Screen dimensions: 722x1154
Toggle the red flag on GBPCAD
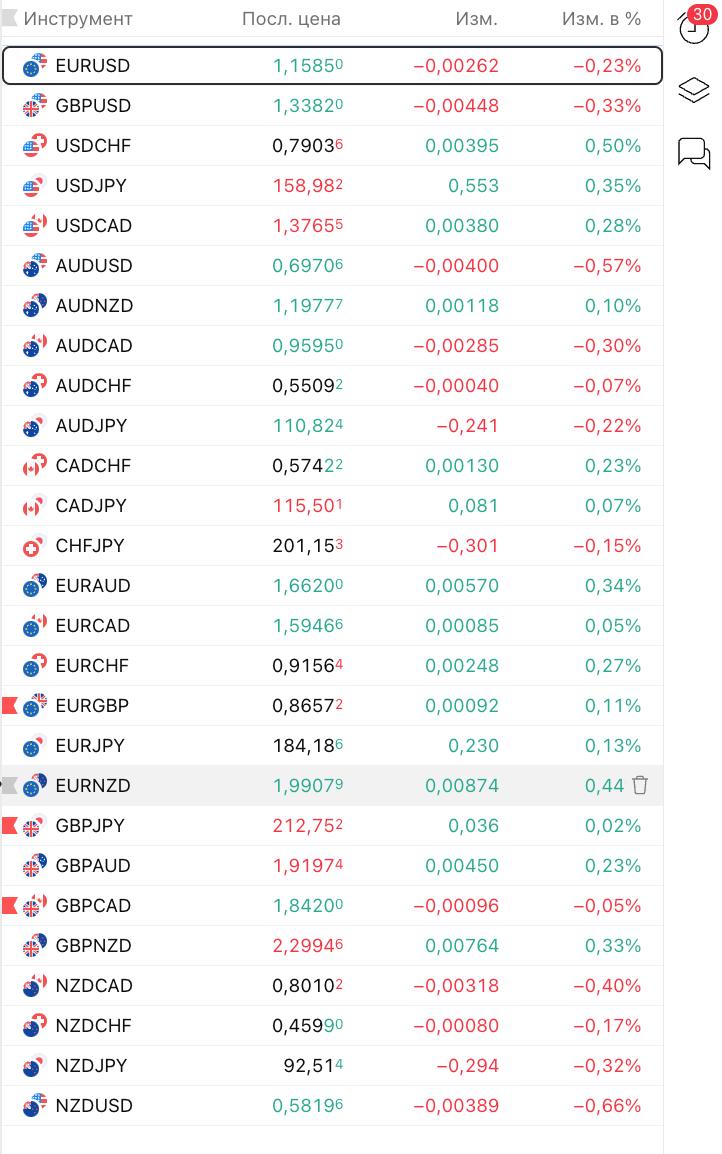(10, 906)
